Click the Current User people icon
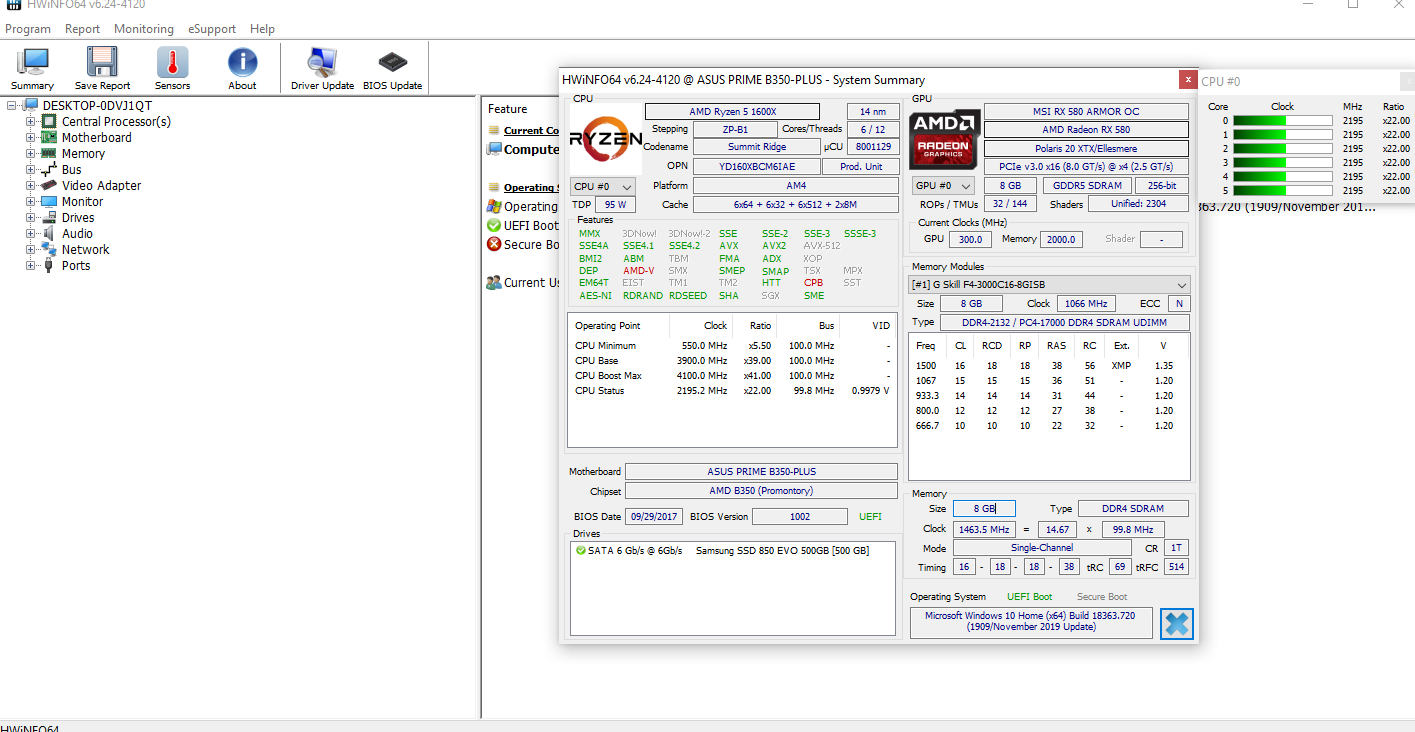 494,283
